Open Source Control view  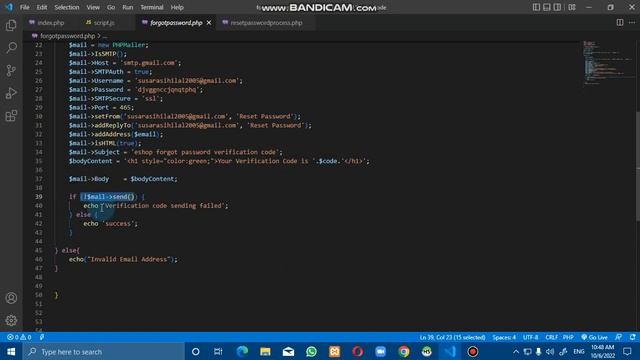(x=11, y=70)
